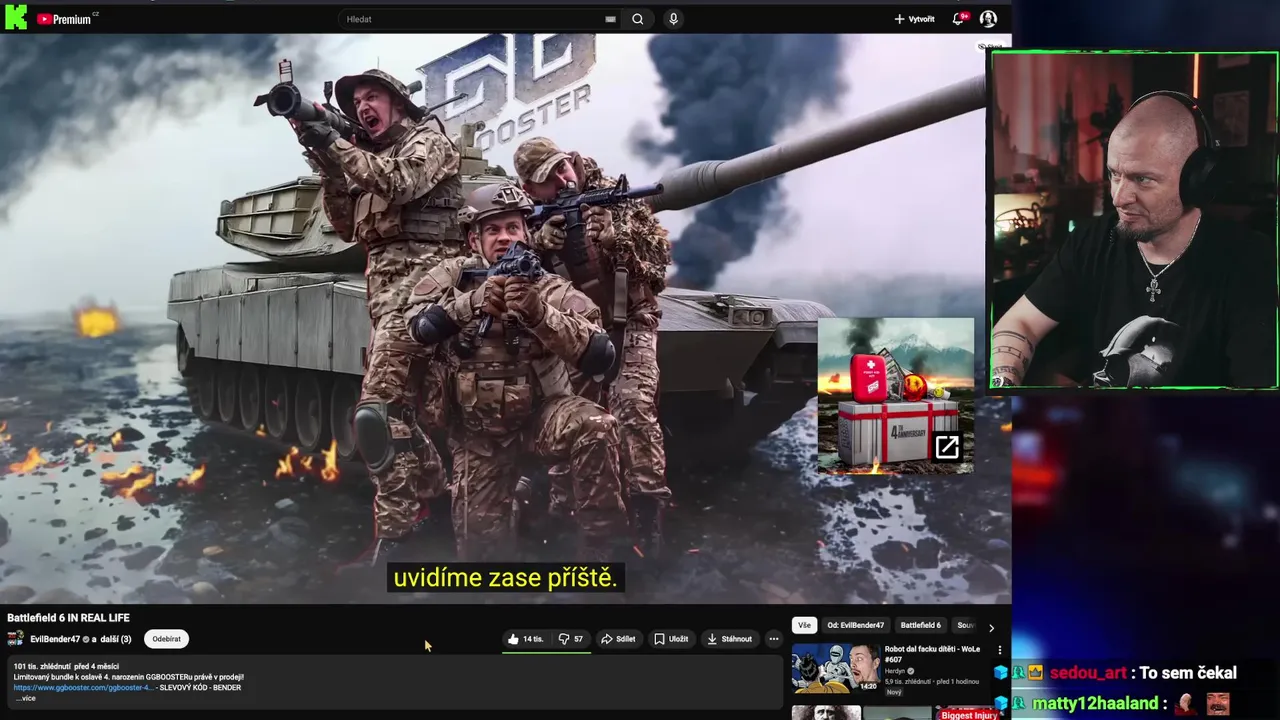Open the EvilBender47 channel name
The width and height of the screenshot is (1280, 720).
click(55, 639)
